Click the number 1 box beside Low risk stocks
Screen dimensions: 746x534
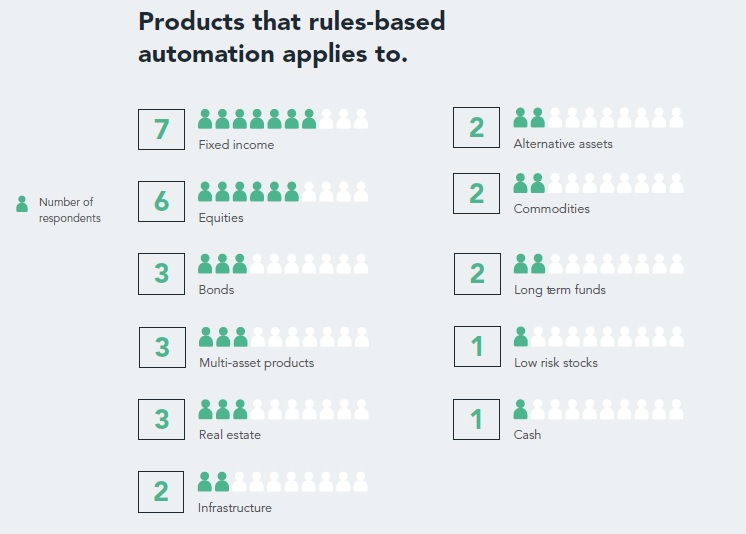(476, 346)
